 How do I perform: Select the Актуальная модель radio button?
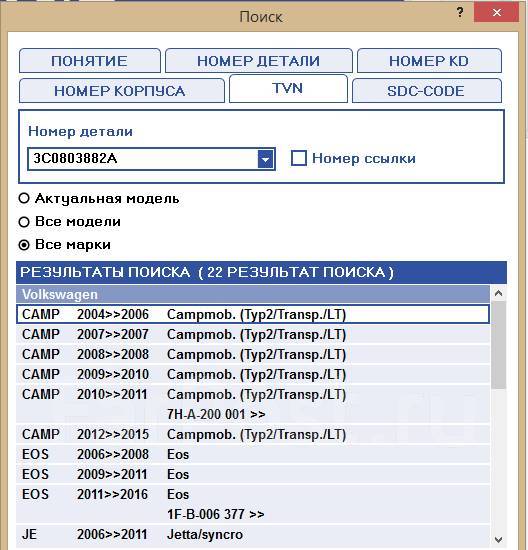(x=24, y=199)
